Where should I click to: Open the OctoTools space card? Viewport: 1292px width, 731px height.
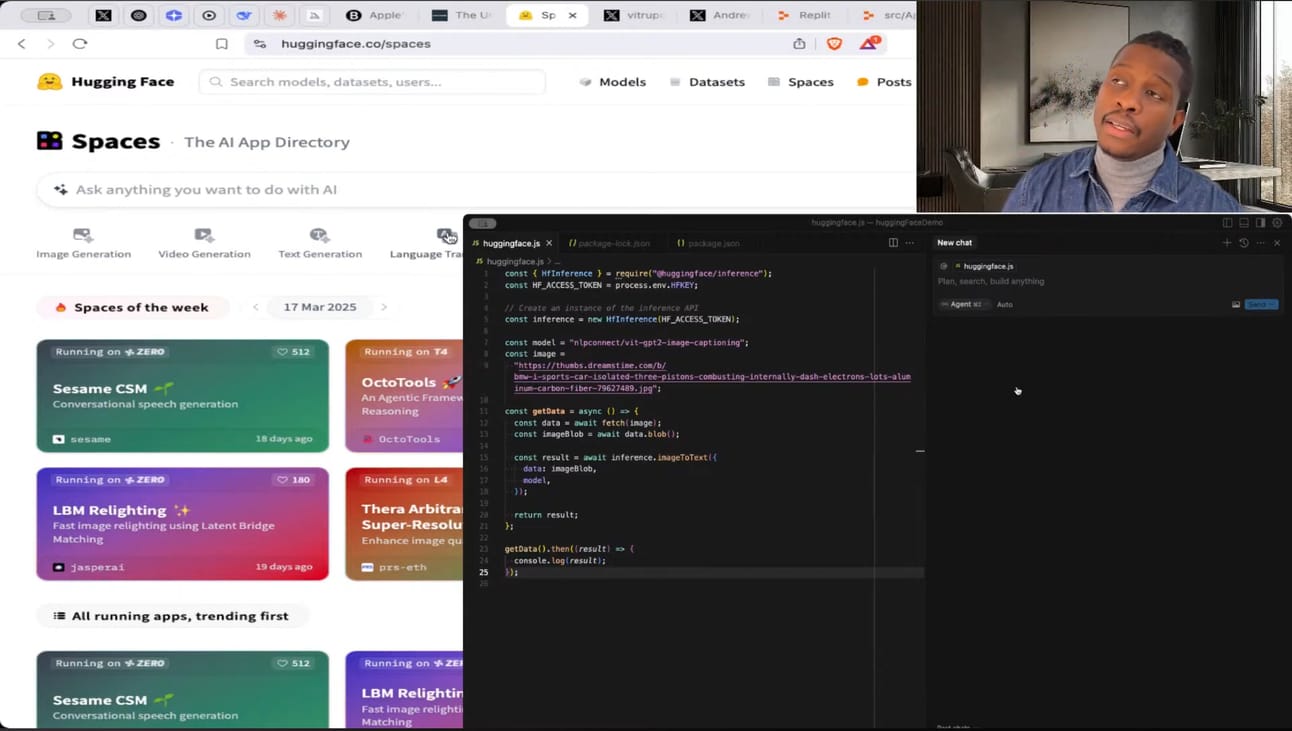[404, 396]
